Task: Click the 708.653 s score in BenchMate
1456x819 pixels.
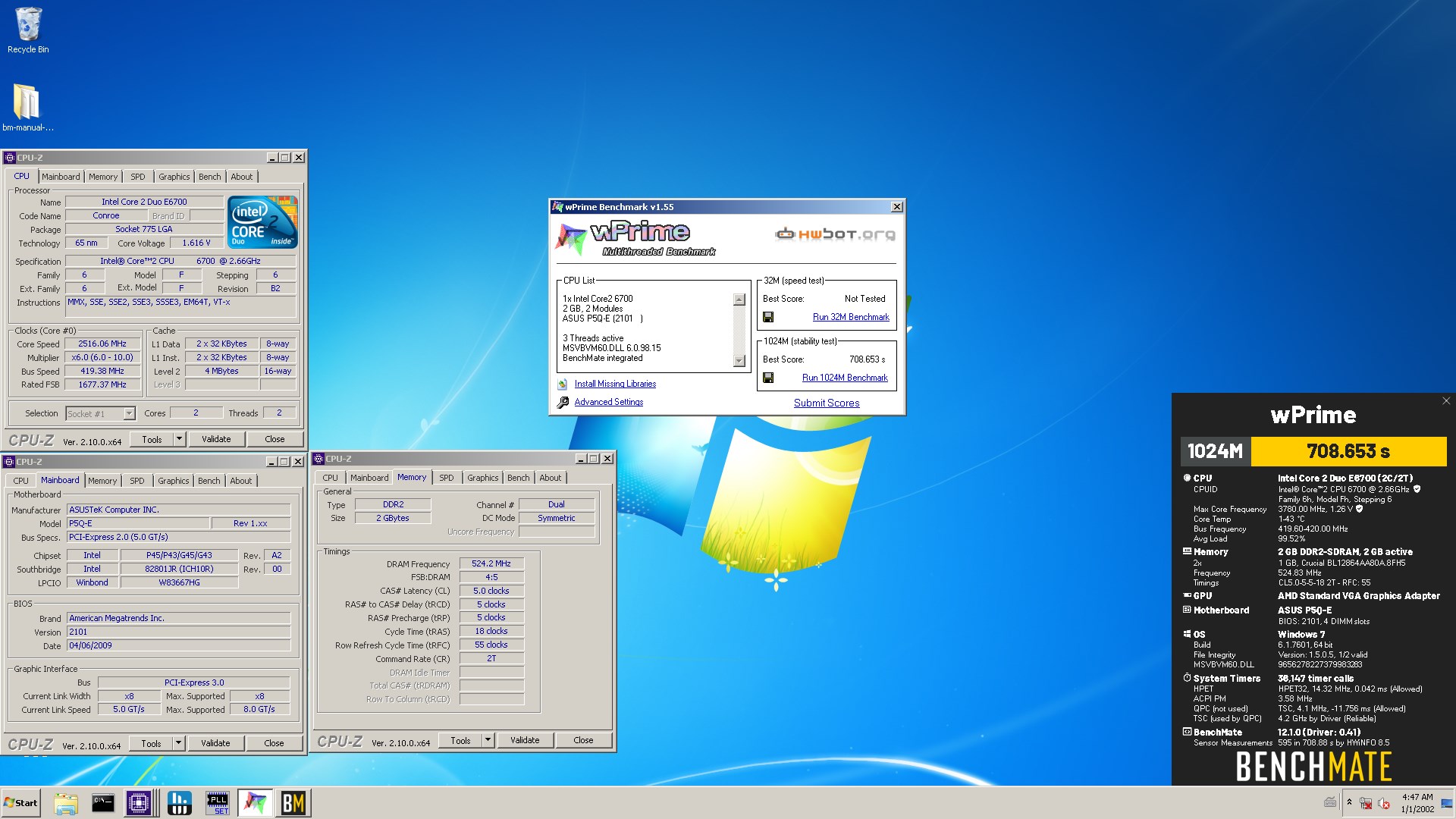Action: [1348, 451]
